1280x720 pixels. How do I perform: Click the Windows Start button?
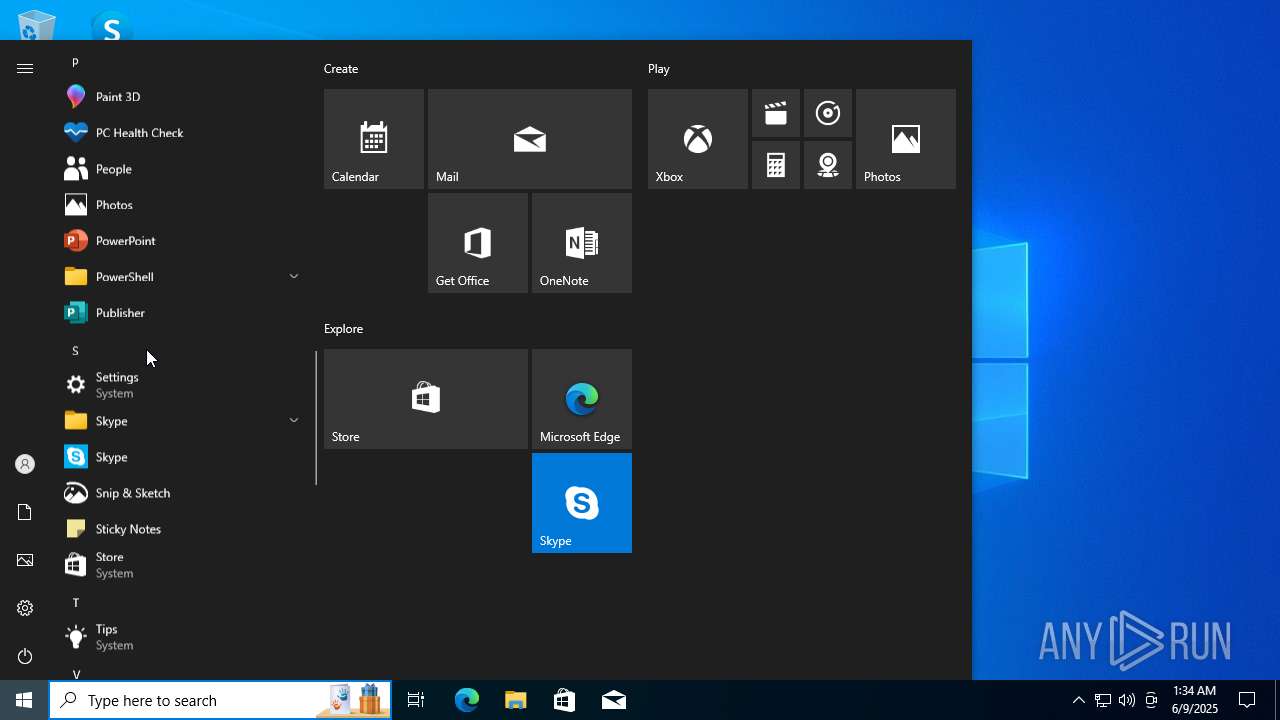24,700
